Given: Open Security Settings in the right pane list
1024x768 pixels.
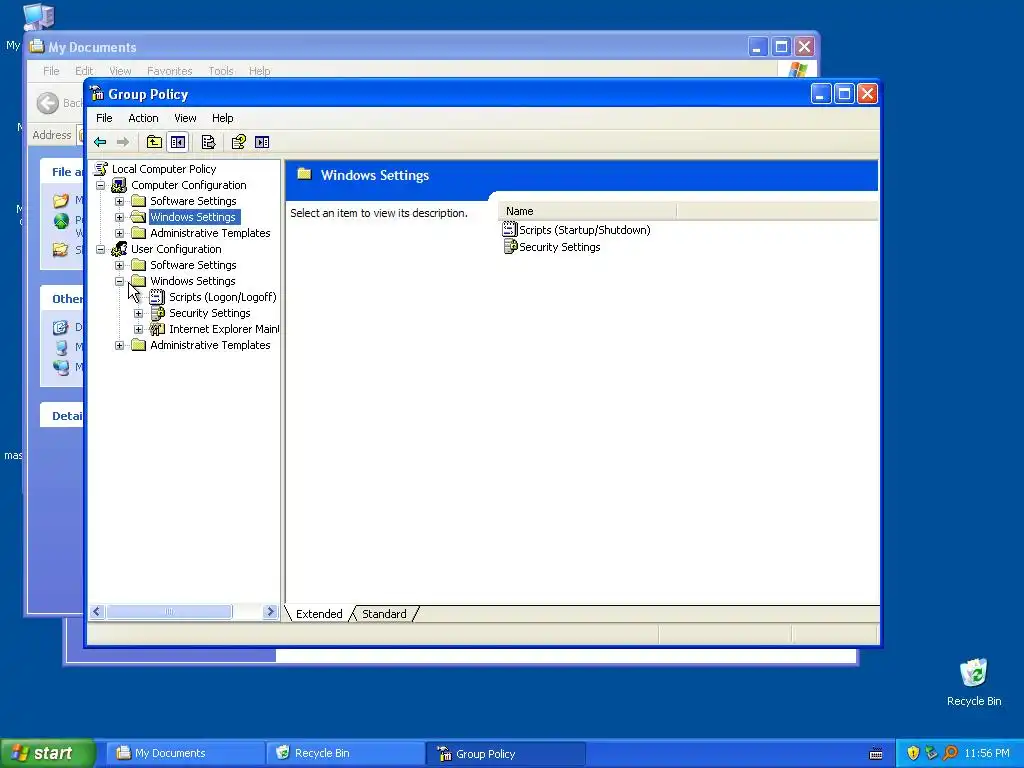Looking at the screenshot, I should [559, 247].
